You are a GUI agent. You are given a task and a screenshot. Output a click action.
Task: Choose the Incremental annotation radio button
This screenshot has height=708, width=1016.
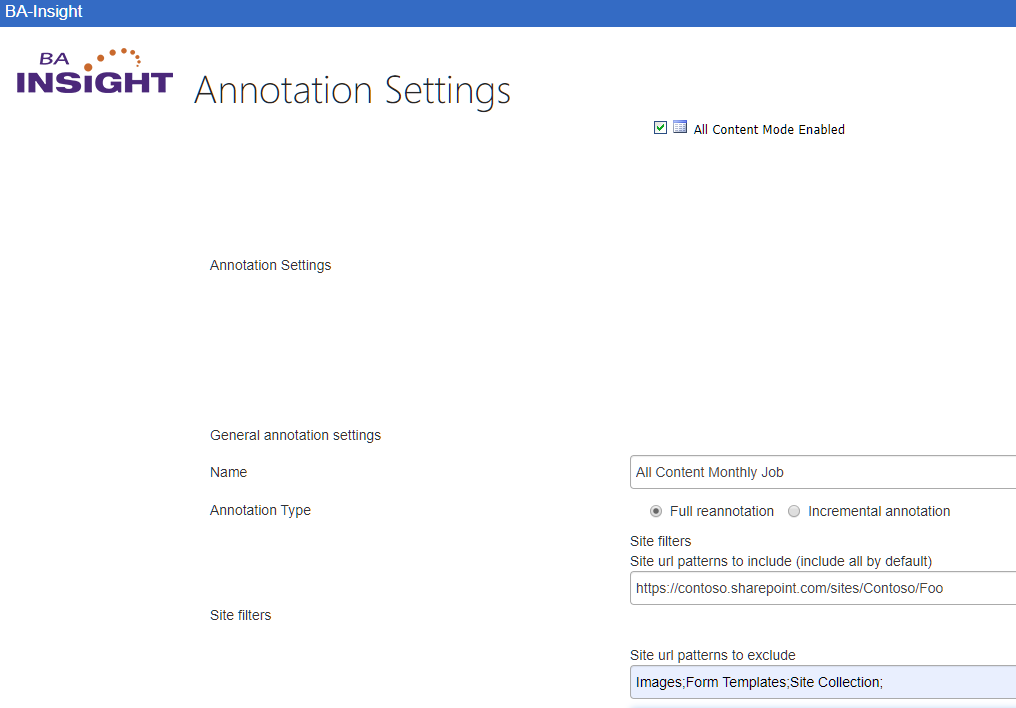[794, 511]
